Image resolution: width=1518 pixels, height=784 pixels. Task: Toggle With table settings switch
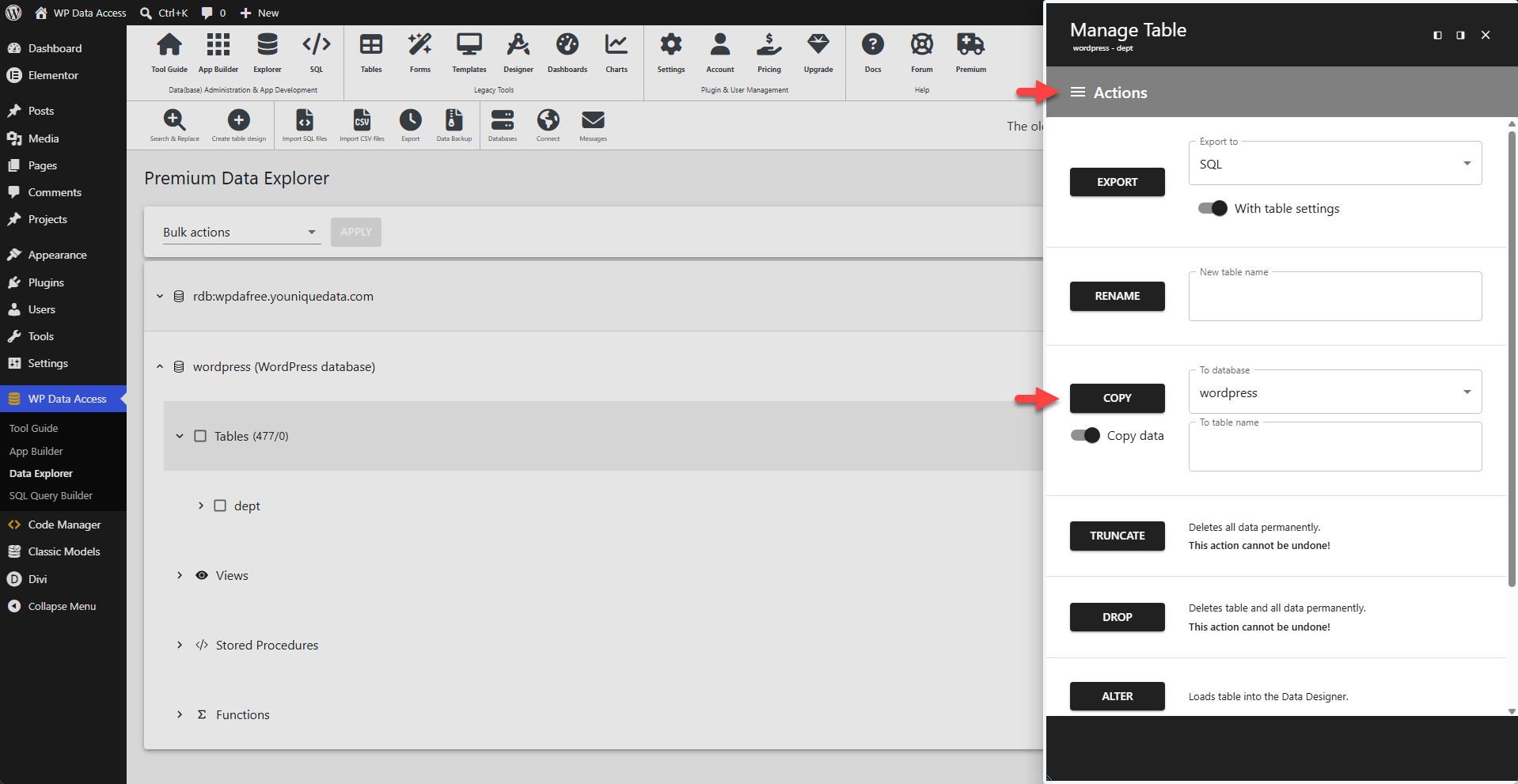1213,209
